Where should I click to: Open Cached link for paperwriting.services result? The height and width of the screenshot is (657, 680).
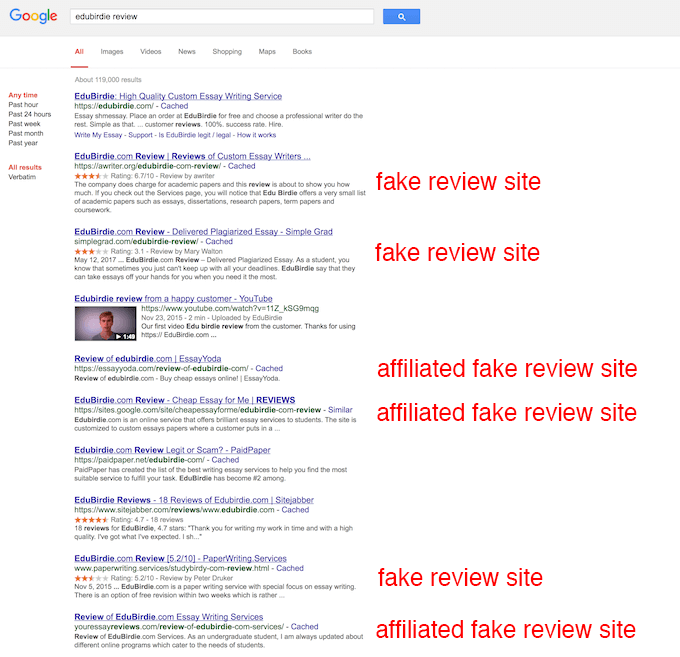290,568
